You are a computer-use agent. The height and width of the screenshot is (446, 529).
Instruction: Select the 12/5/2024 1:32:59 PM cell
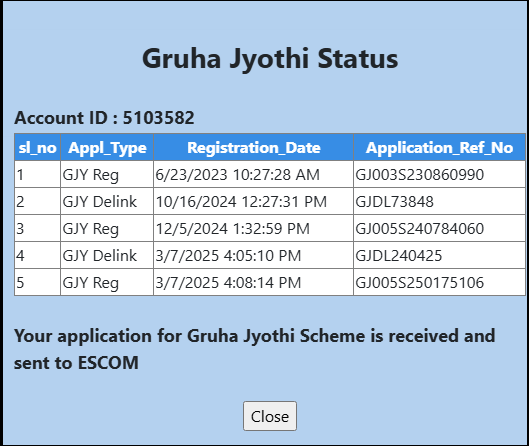coord(254,228)
